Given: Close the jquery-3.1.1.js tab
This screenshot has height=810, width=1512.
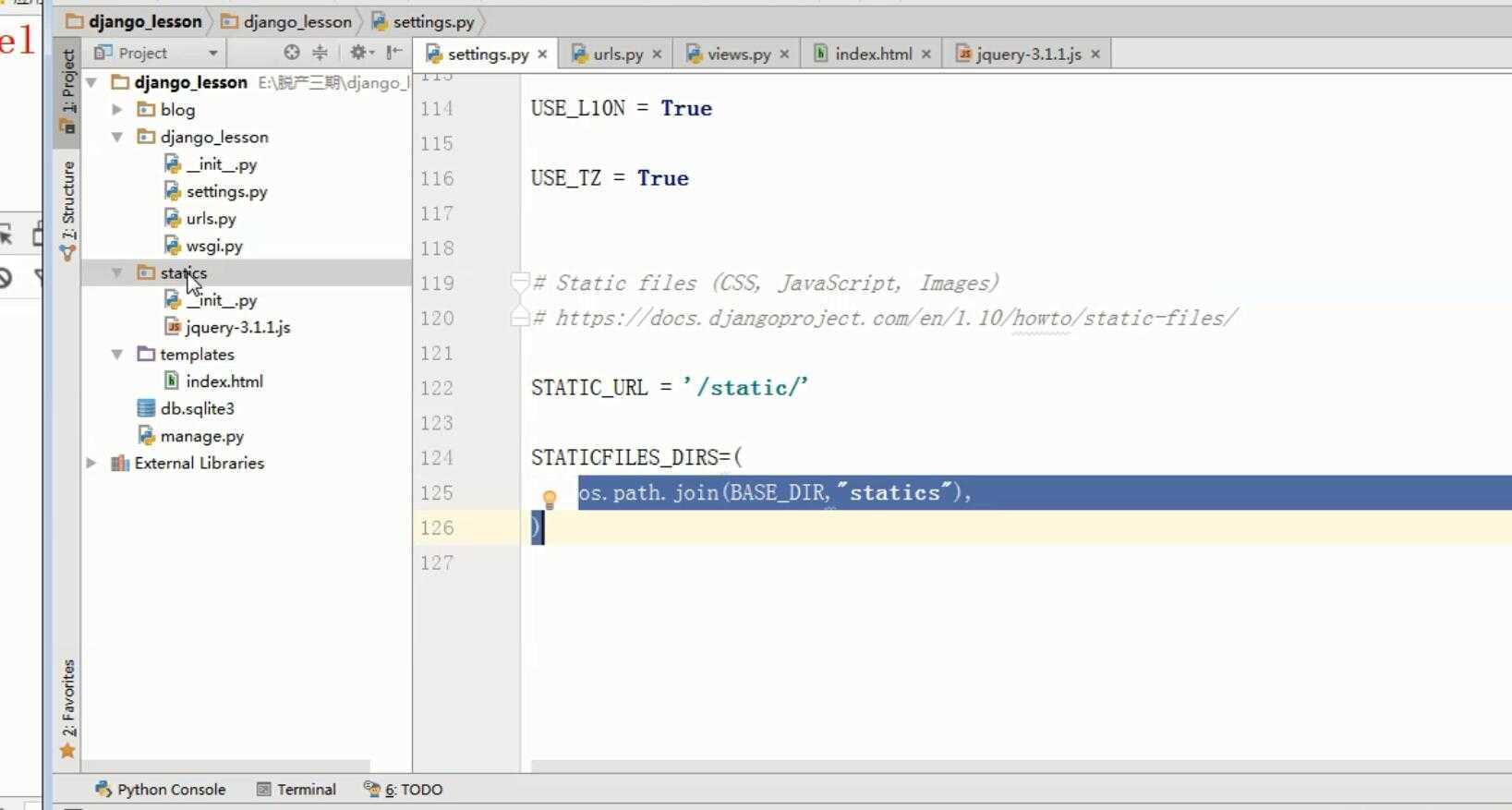Looking at the screenshot, I should [x=1095, y=54].
